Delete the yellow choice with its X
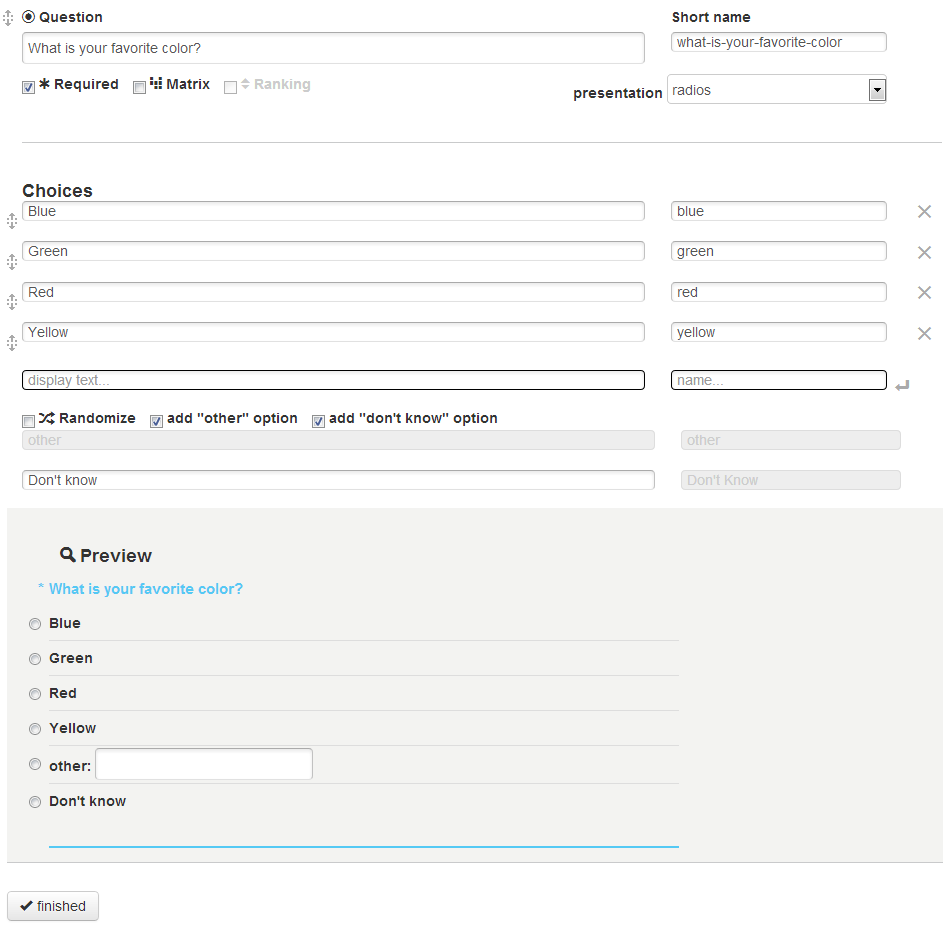 924,333
